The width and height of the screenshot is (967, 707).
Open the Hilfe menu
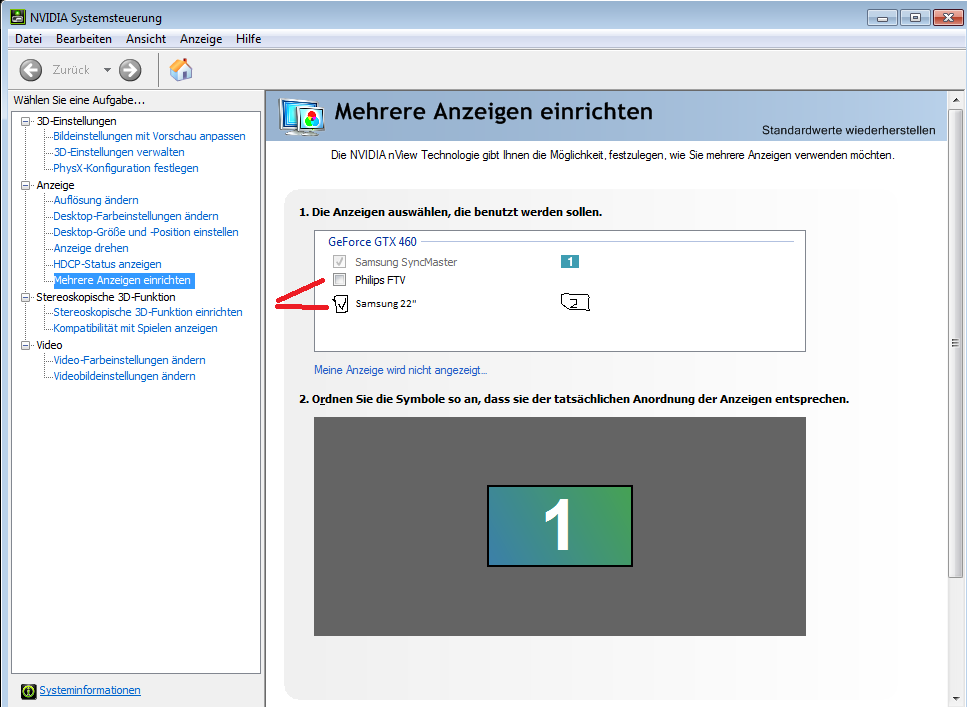click(249, 39)
